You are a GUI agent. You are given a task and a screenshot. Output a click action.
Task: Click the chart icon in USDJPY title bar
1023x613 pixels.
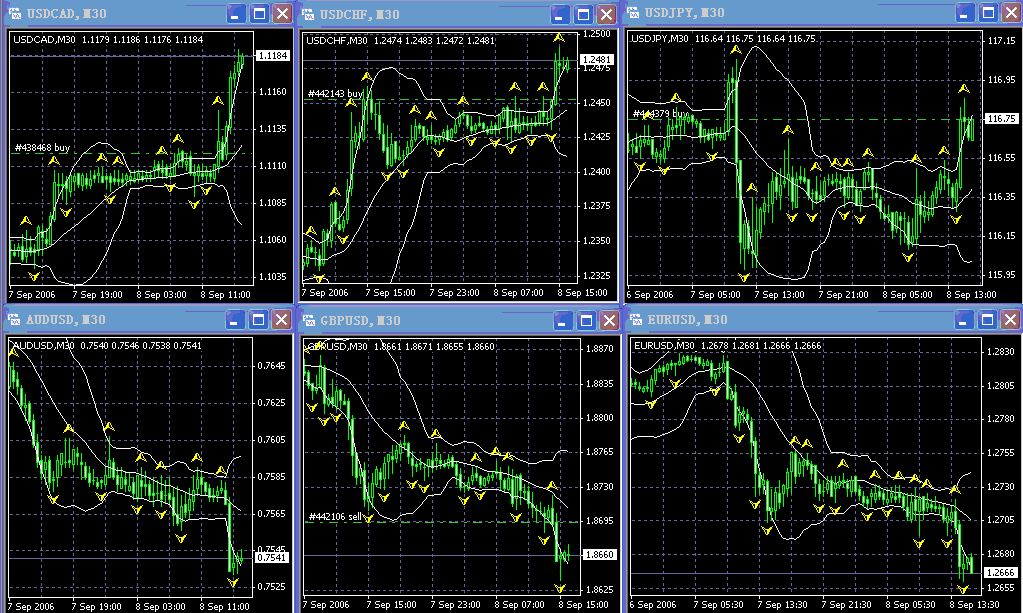pyautogui.click(x=633, y=12)
